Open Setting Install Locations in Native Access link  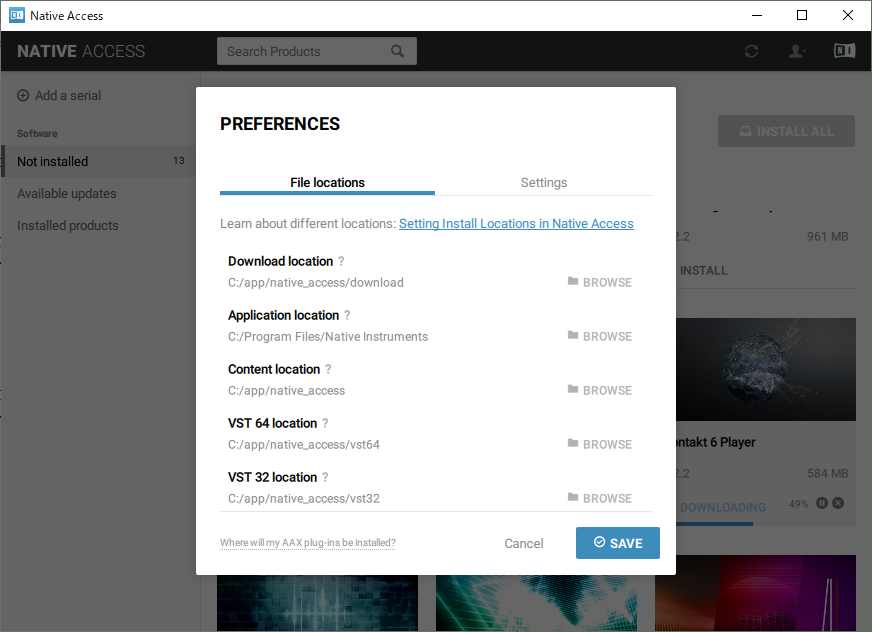coord(516,224)
